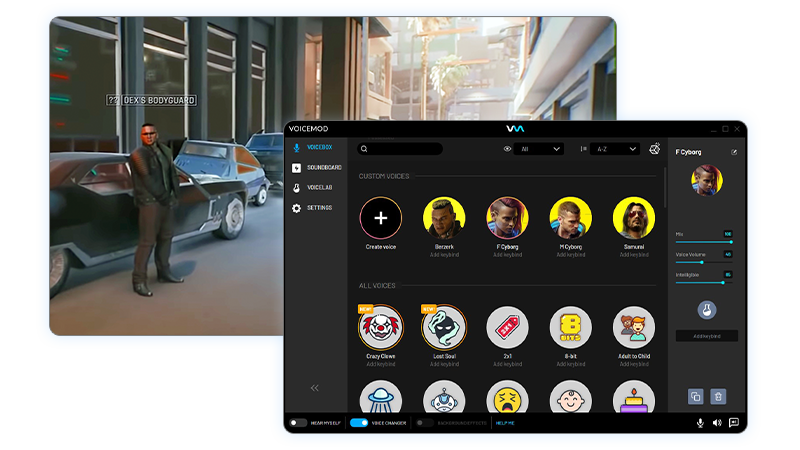
Task: Collapse the sidebar with double chevron
Action: 314,388
